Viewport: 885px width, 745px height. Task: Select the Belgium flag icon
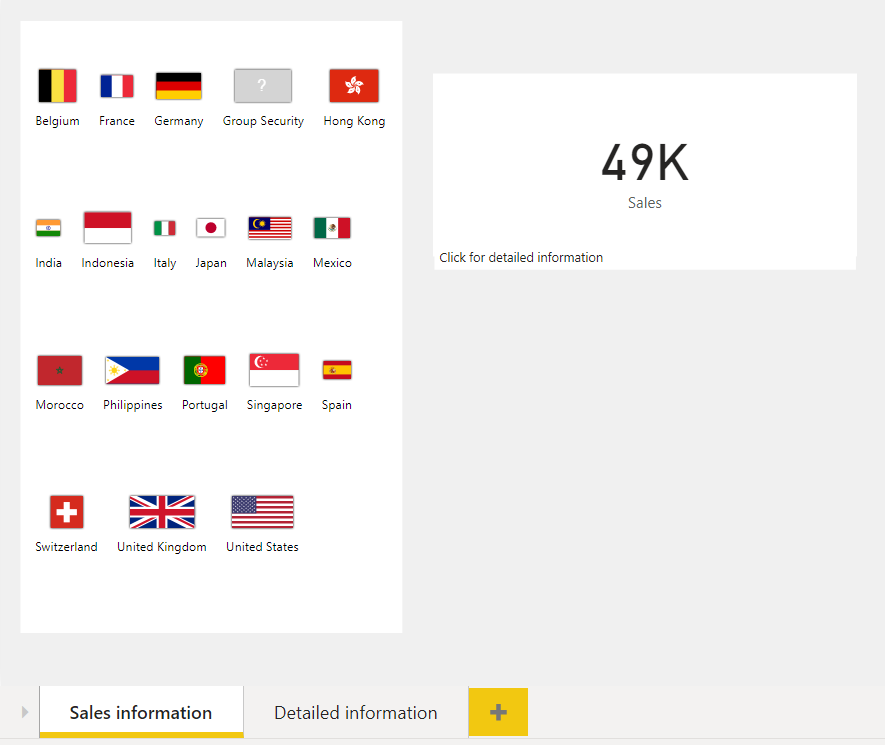(x=57, y=86)
